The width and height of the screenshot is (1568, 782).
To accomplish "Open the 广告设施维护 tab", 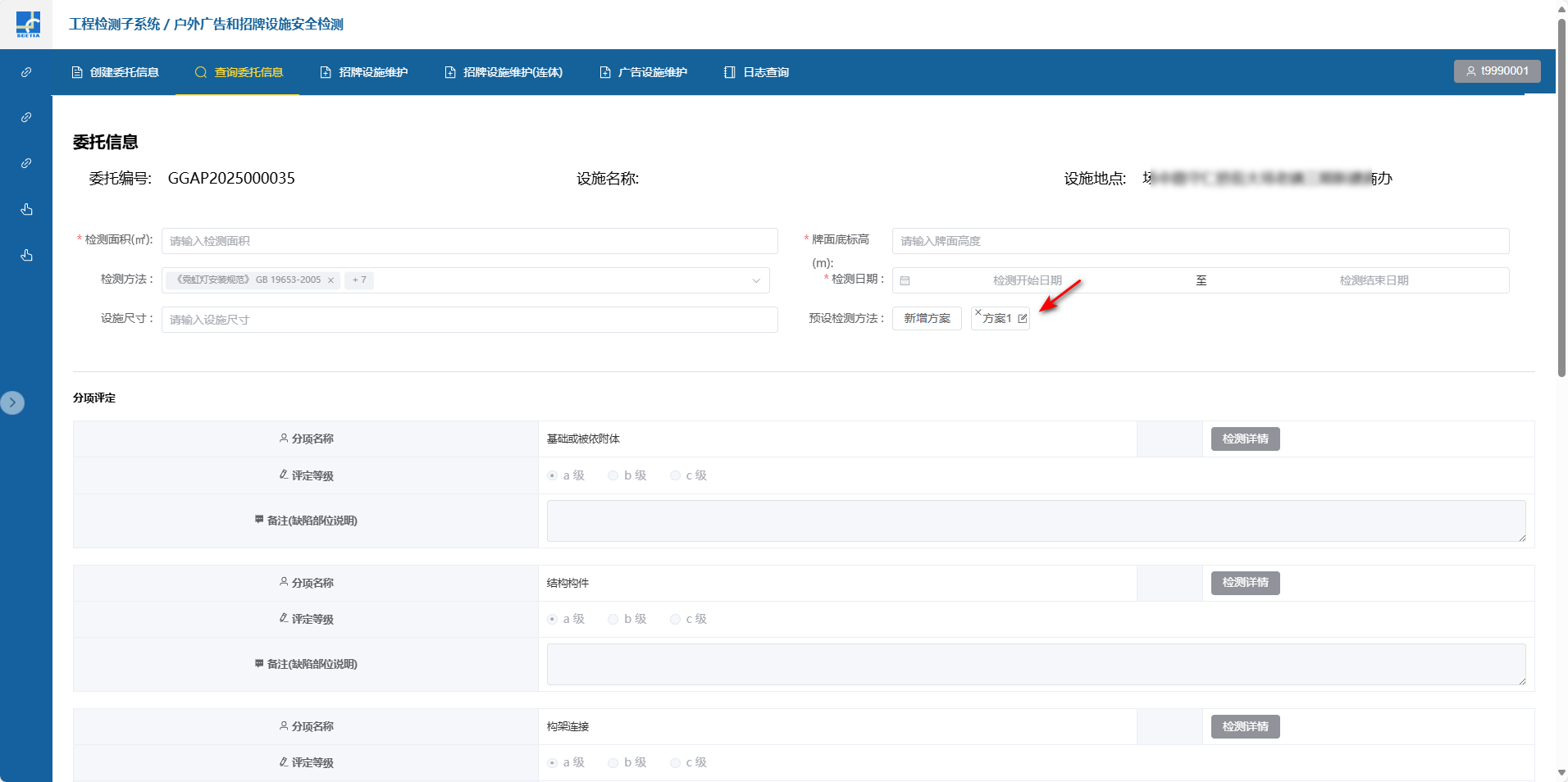I will point(644,72).
